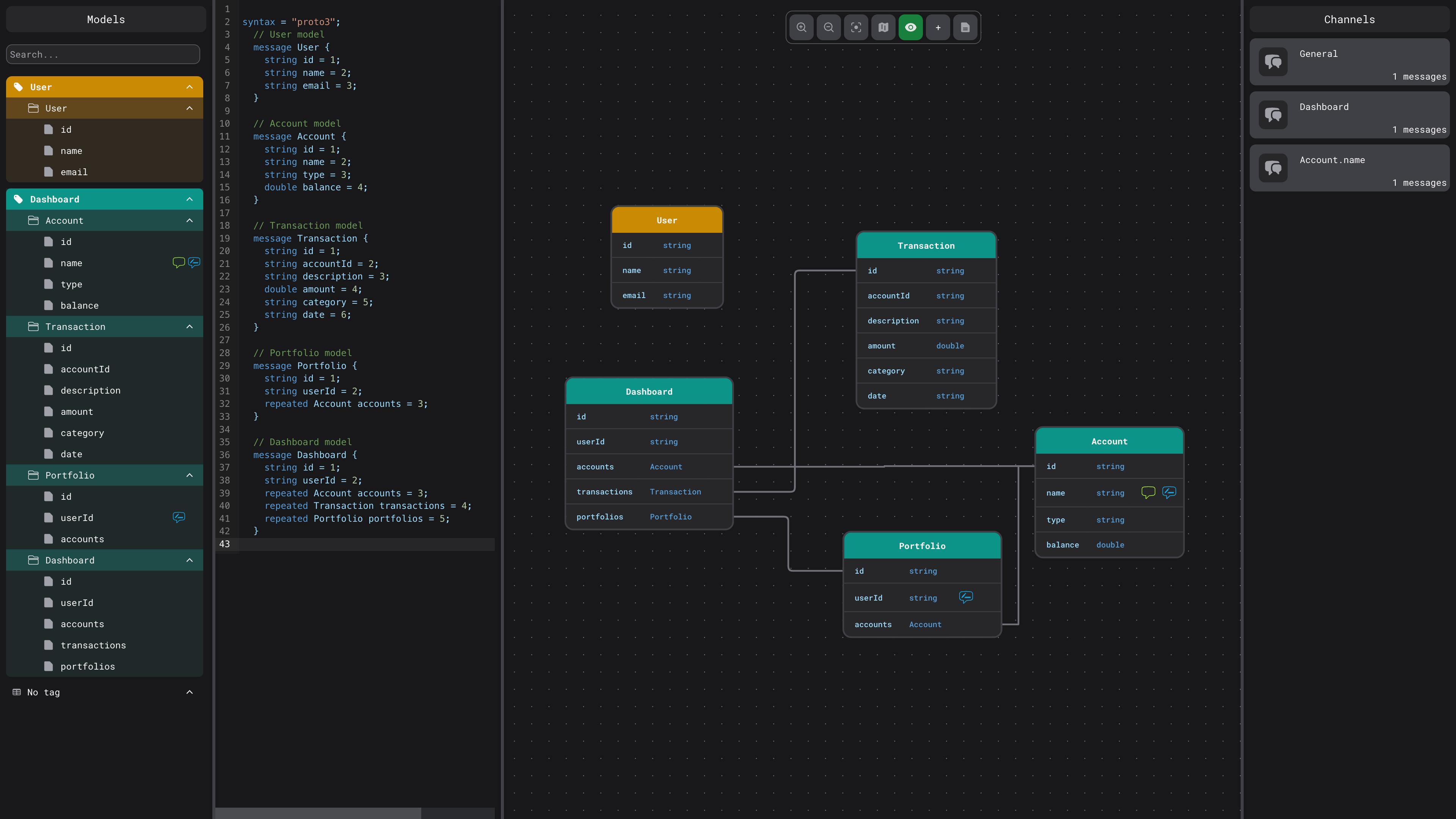Open the Dashboard channel

coord(1349,115)
